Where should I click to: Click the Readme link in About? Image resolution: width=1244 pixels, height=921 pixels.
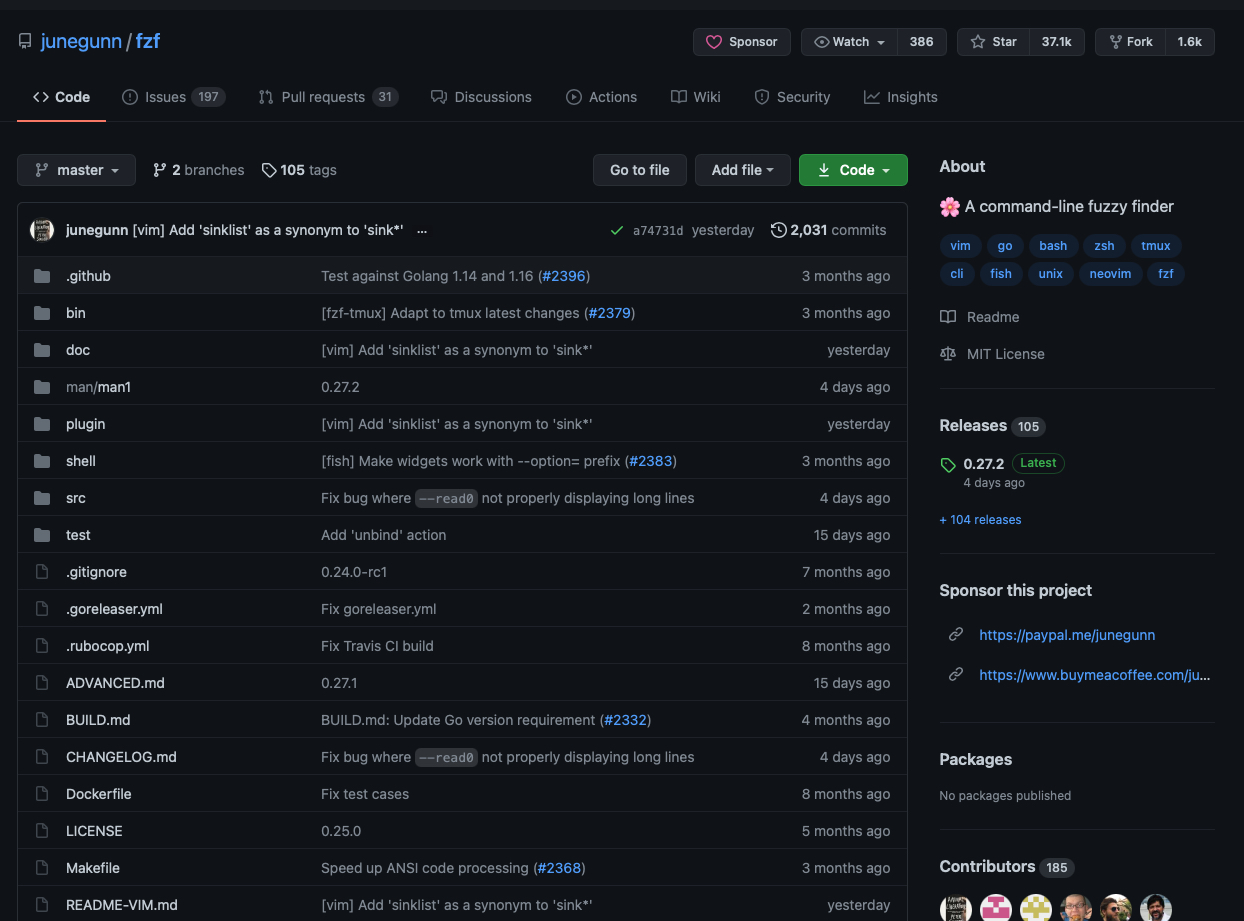tap(980, 317)
